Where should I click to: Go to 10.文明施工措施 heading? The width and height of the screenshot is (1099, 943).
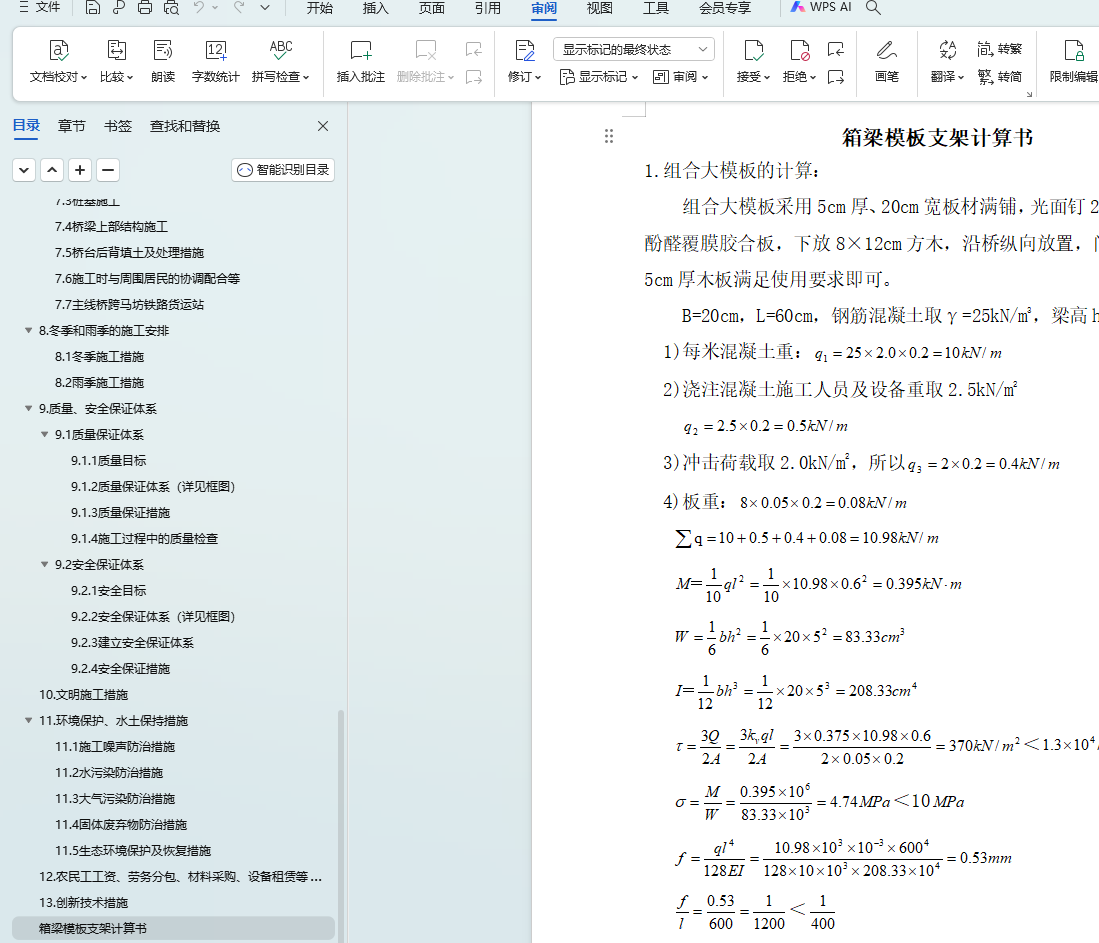click(x=83, y=695)
